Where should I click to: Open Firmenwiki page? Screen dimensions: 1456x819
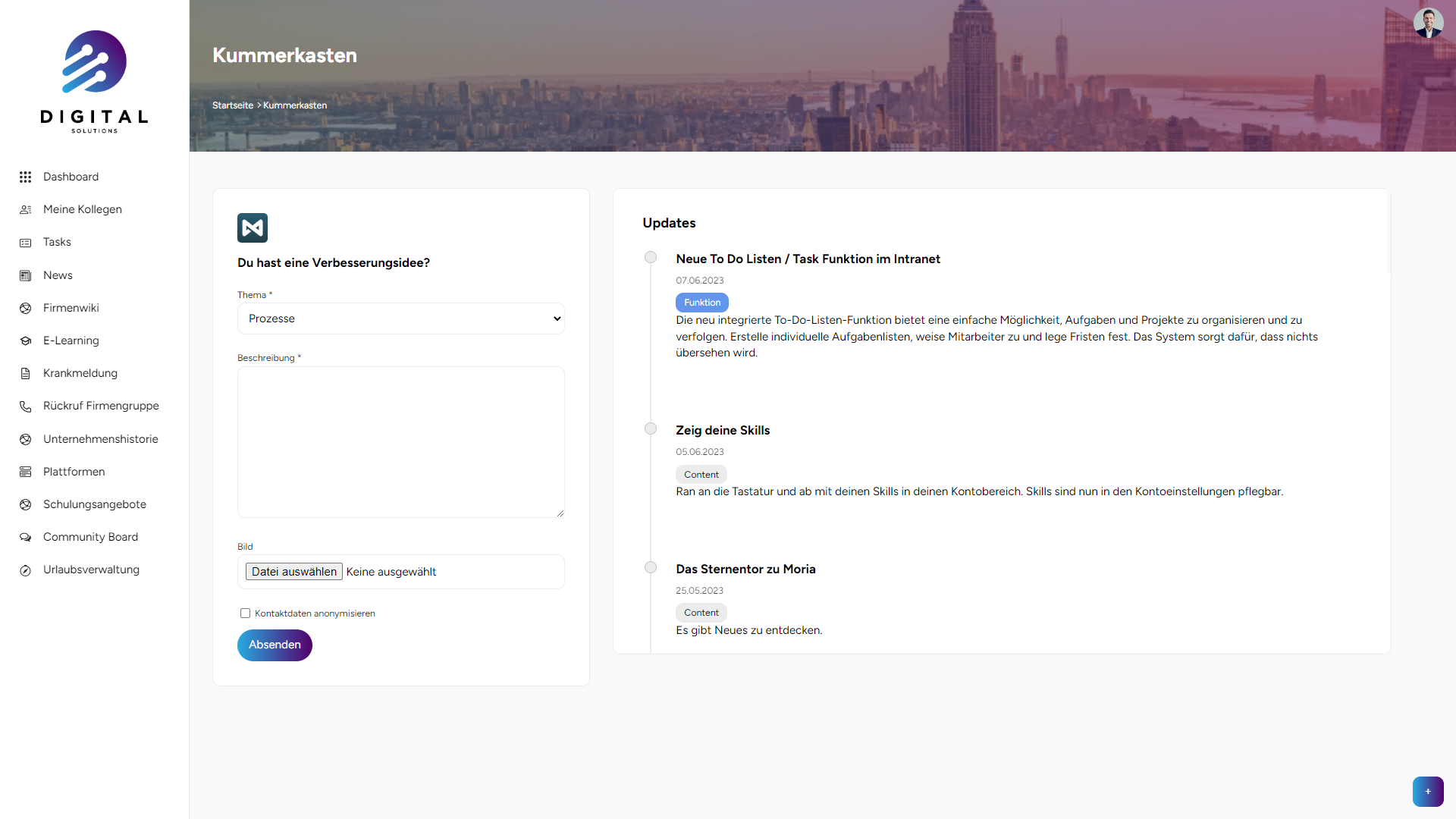point(71,308)
